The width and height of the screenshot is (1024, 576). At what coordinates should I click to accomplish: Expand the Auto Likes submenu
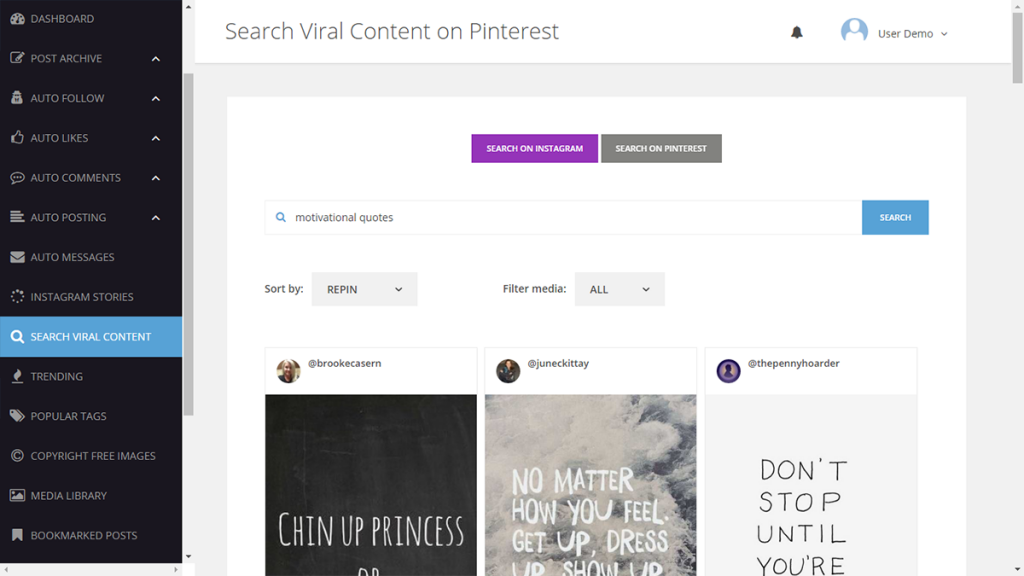click(x=156, y=138)
